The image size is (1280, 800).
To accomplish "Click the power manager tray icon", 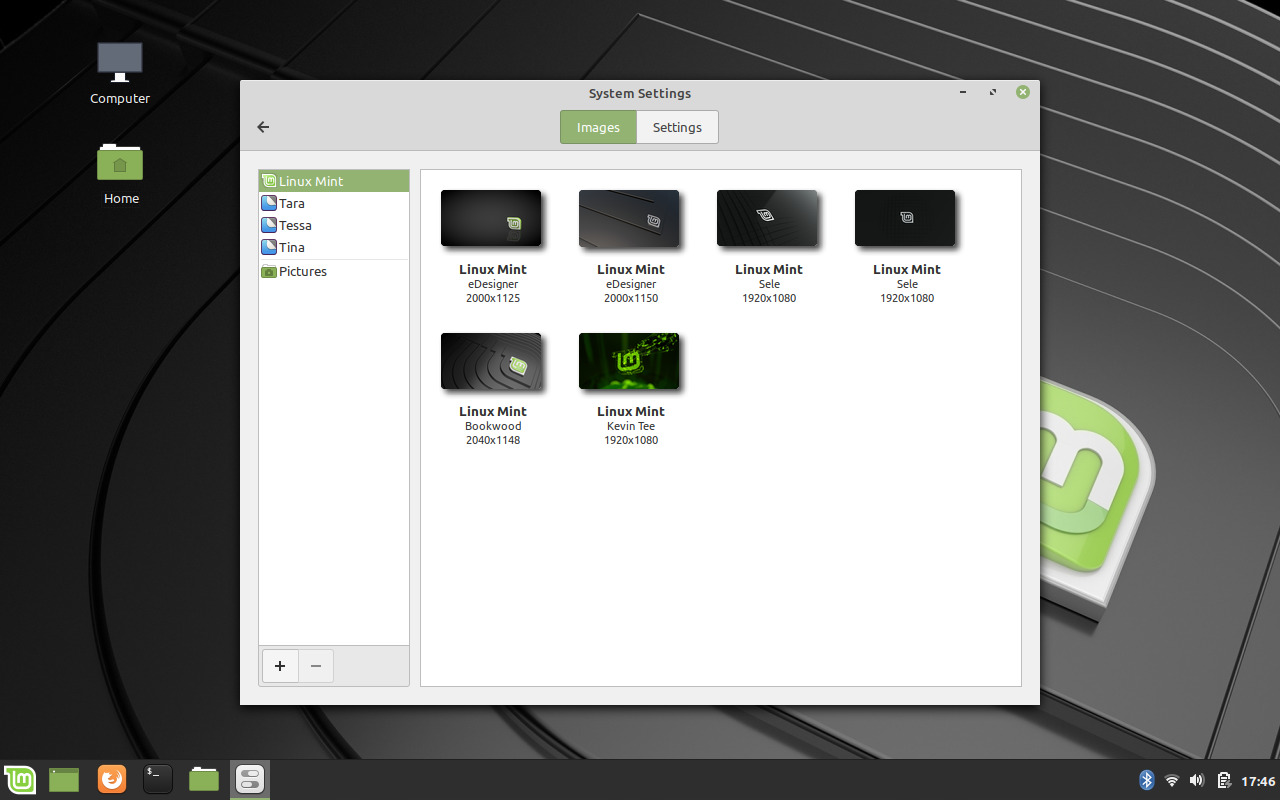I will [x=1222, y=779].
